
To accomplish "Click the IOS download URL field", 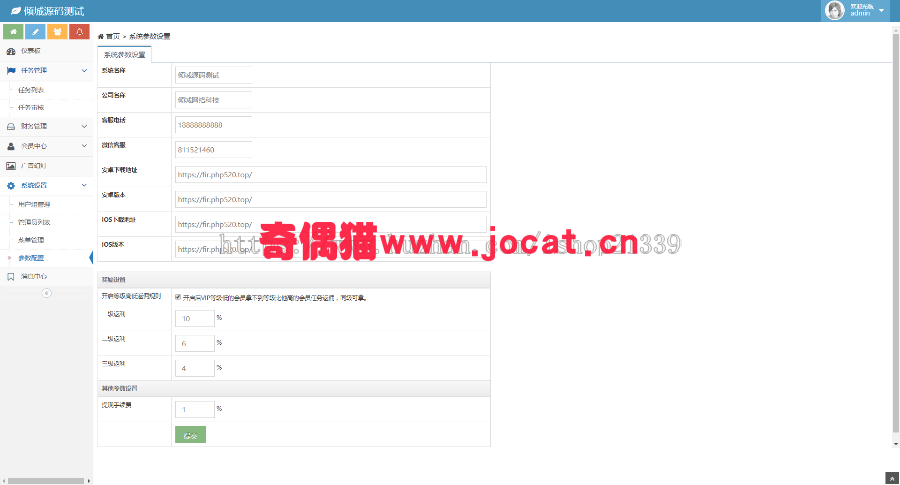I will (331, 224).
